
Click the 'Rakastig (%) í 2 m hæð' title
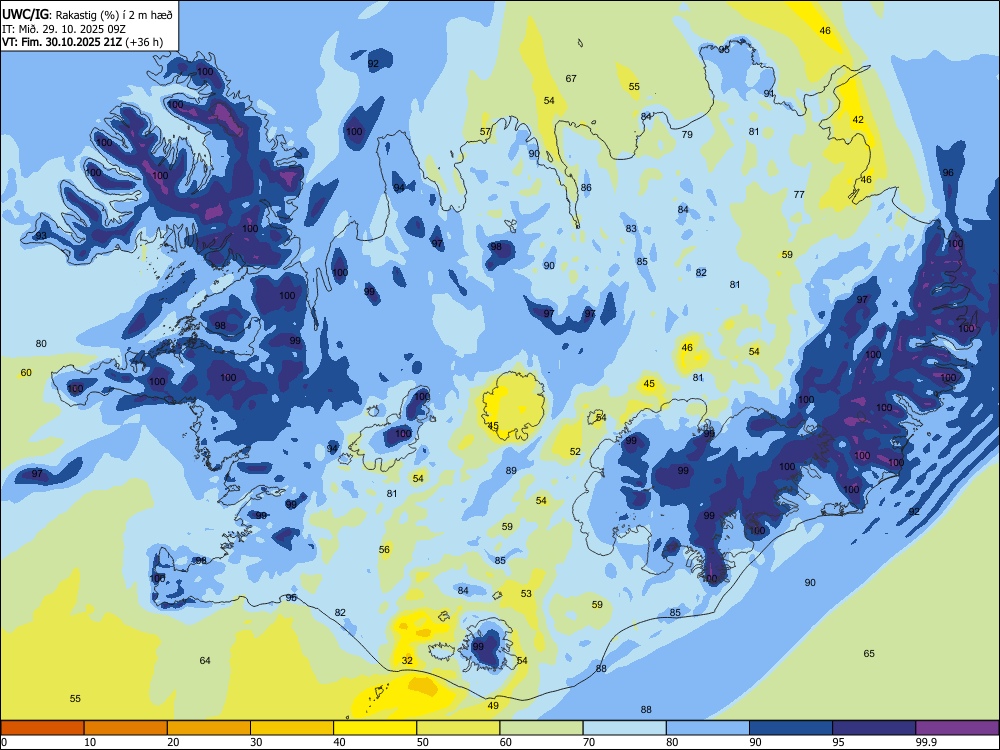114,13
